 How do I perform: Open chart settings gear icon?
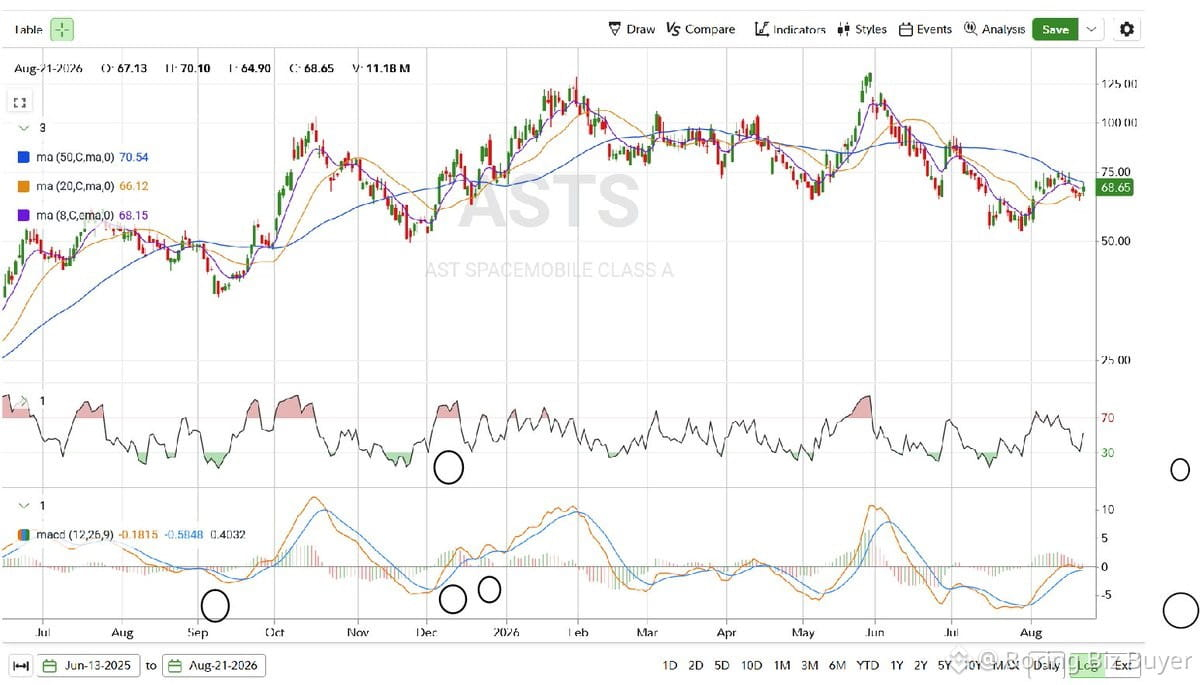1127,29
